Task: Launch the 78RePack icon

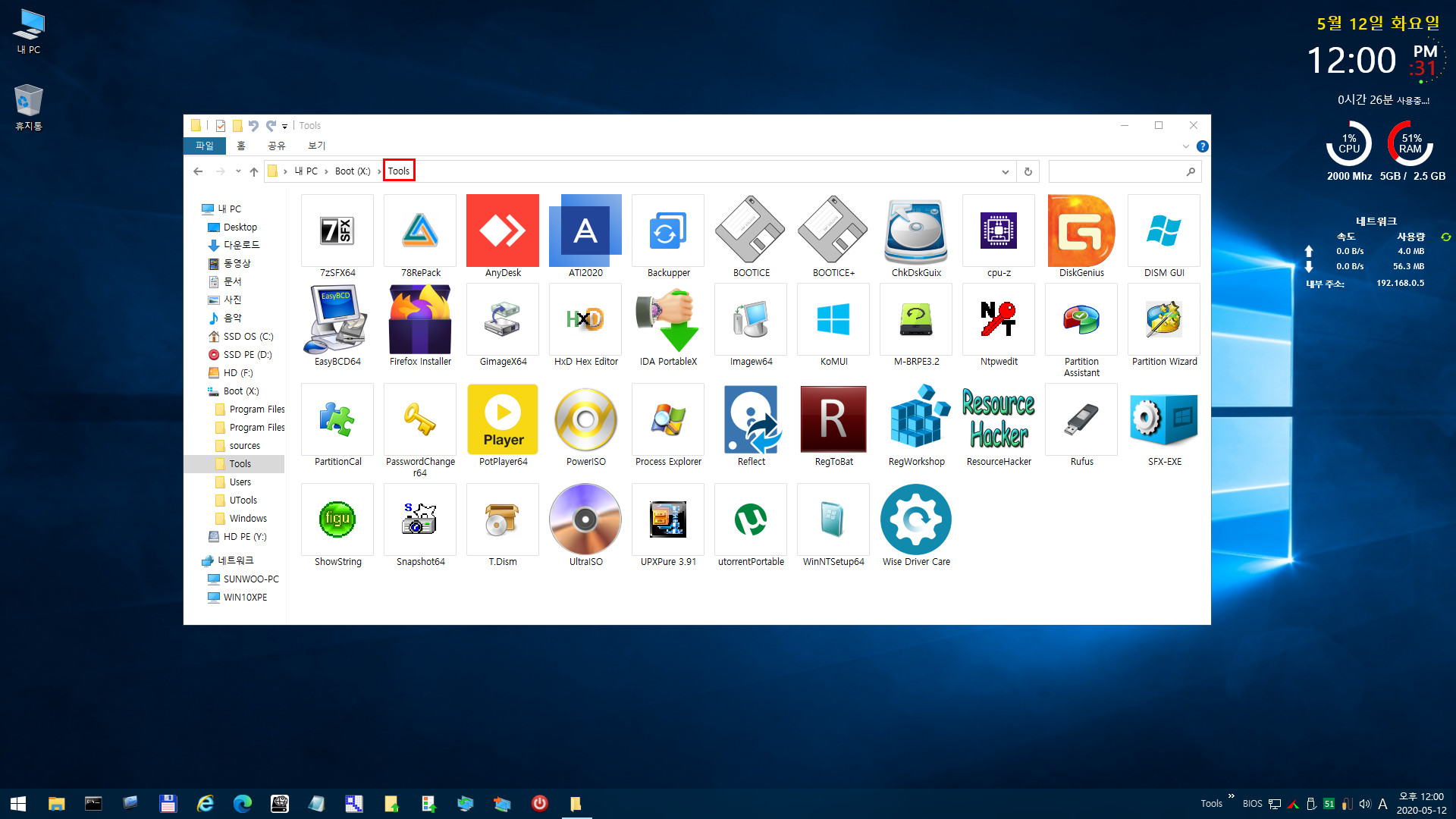Action: [x=420, y=231]
